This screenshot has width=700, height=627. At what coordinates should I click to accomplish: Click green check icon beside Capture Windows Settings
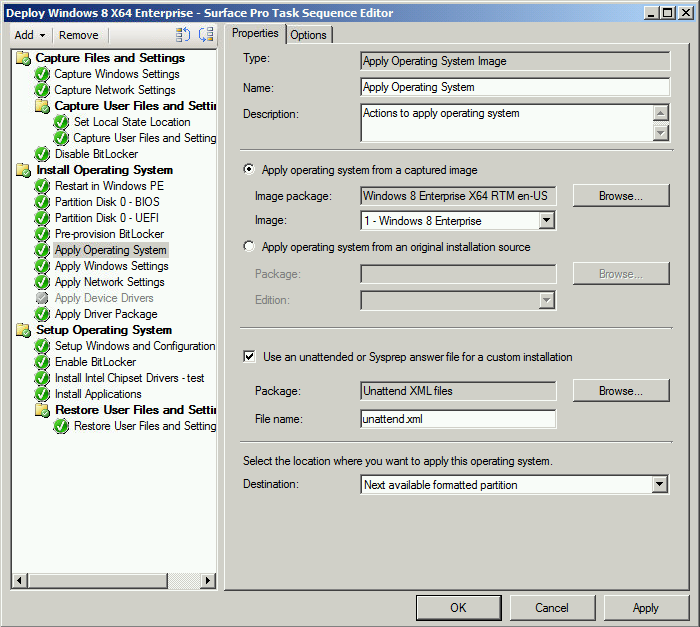42,74
